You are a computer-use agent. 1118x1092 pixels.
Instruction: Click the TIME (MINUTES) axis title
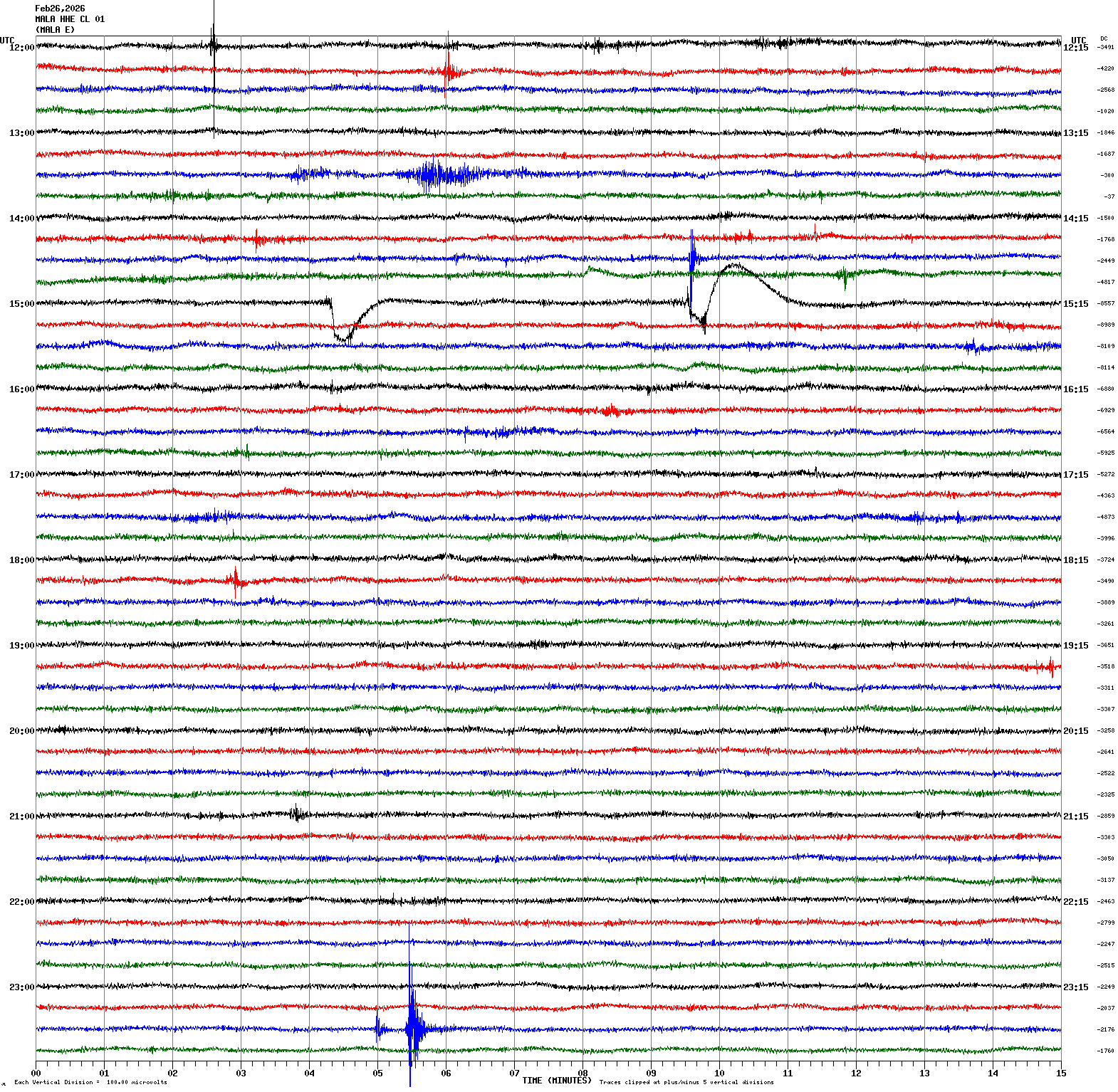click(x=556, y=1081)
